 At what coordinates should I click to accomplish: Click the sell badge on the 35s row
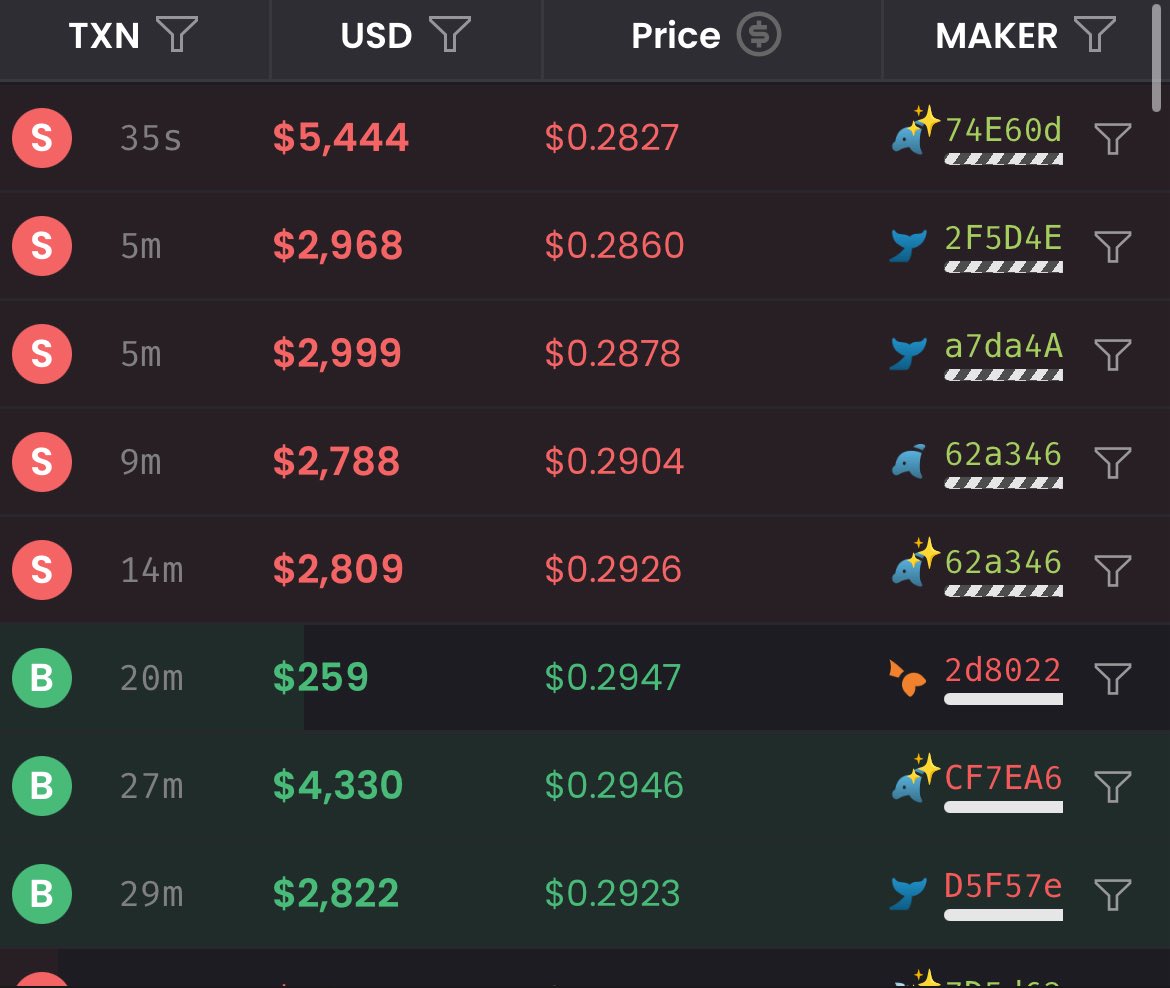(x=42, y=138)
